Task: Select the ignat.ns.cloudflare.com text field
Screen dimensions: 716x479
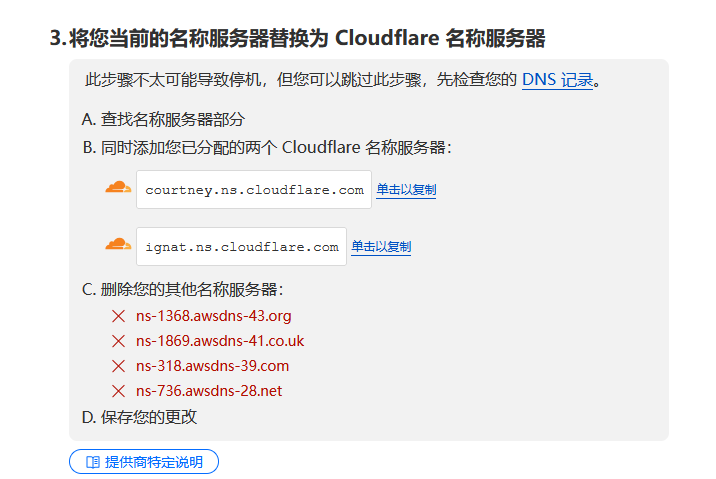Action: (x=241, y=247)
